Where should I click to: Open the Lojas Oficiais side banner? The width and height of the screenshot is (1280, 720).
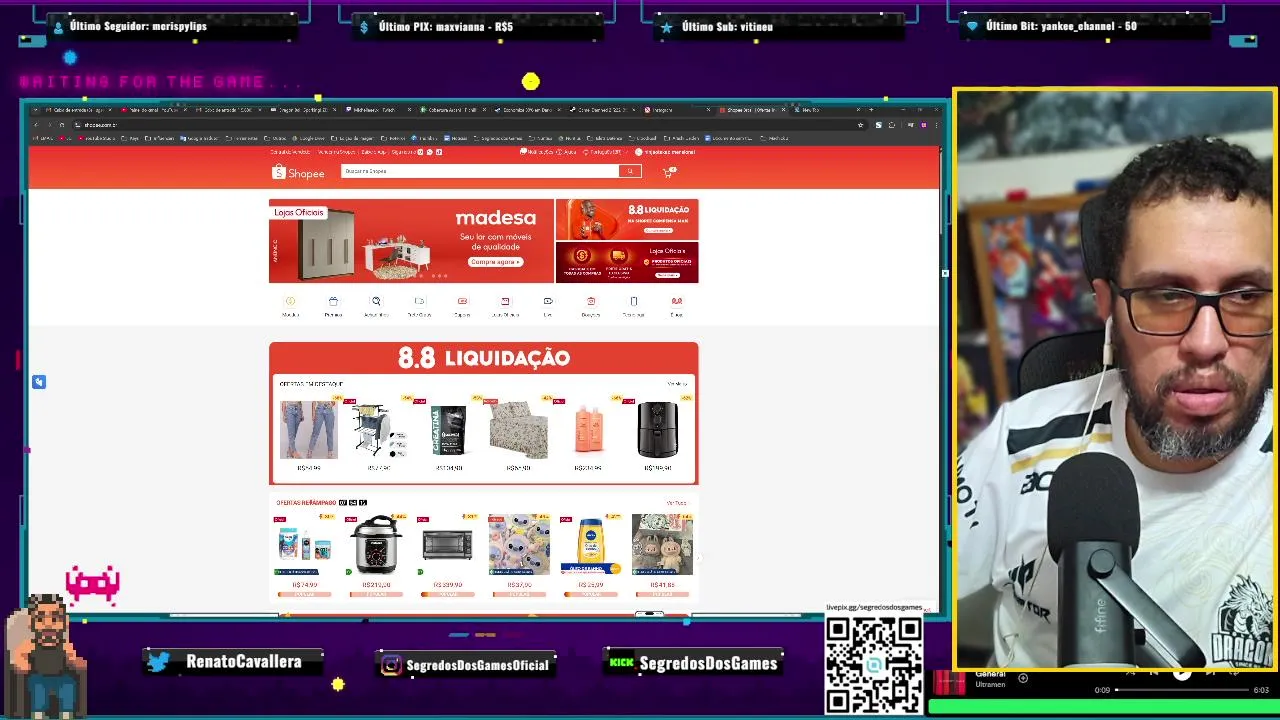point(627,263)
